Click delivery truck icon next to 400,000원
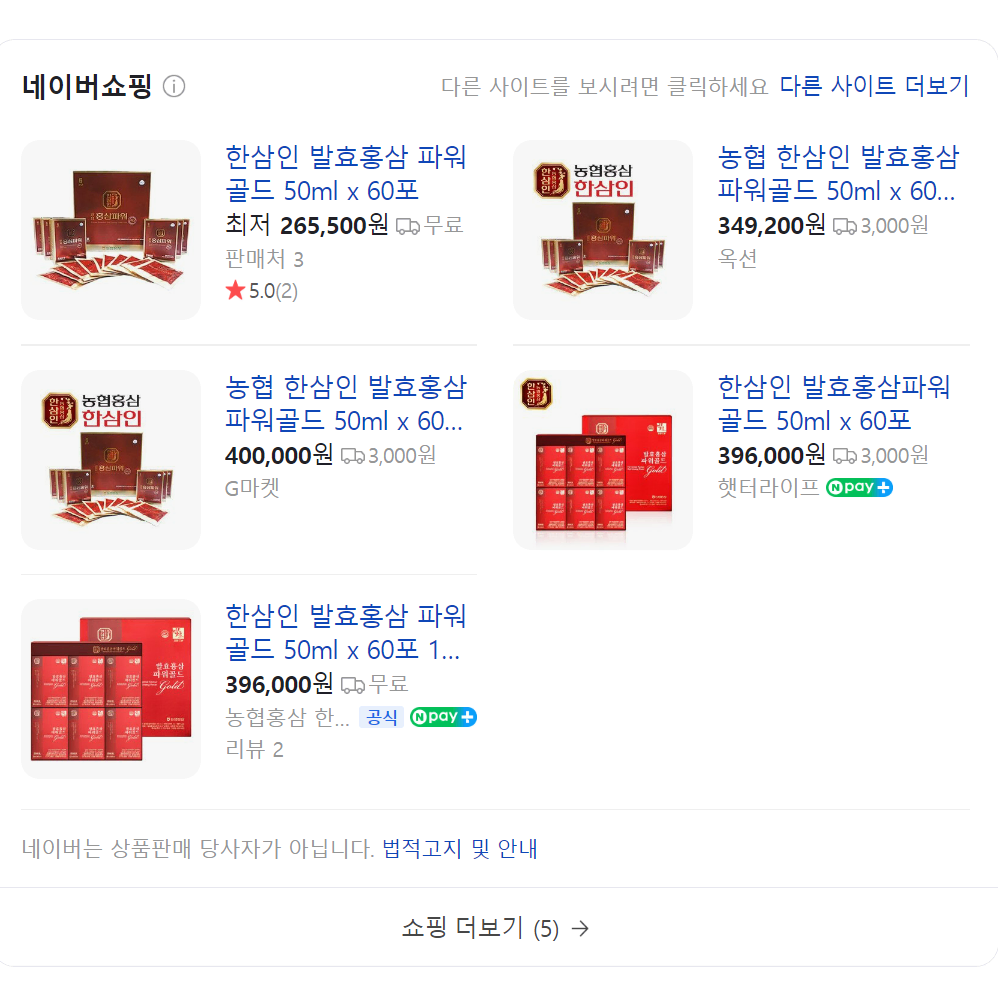Screen dimensions: 998x998 pyautogui.click(x=353, y=456)
